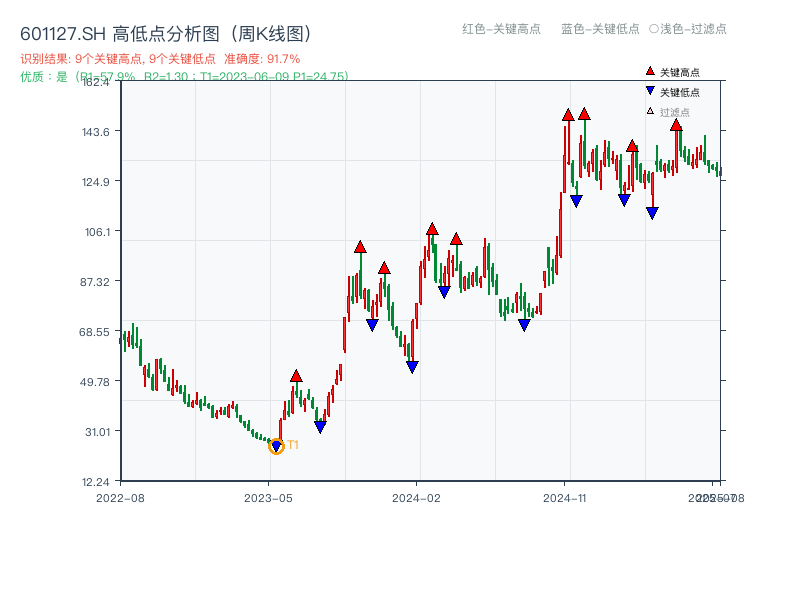Viewport: 800px width, 600px height.
Task: Select the lower red triangle of the late-2023 pair
Action: pos(384,268)
